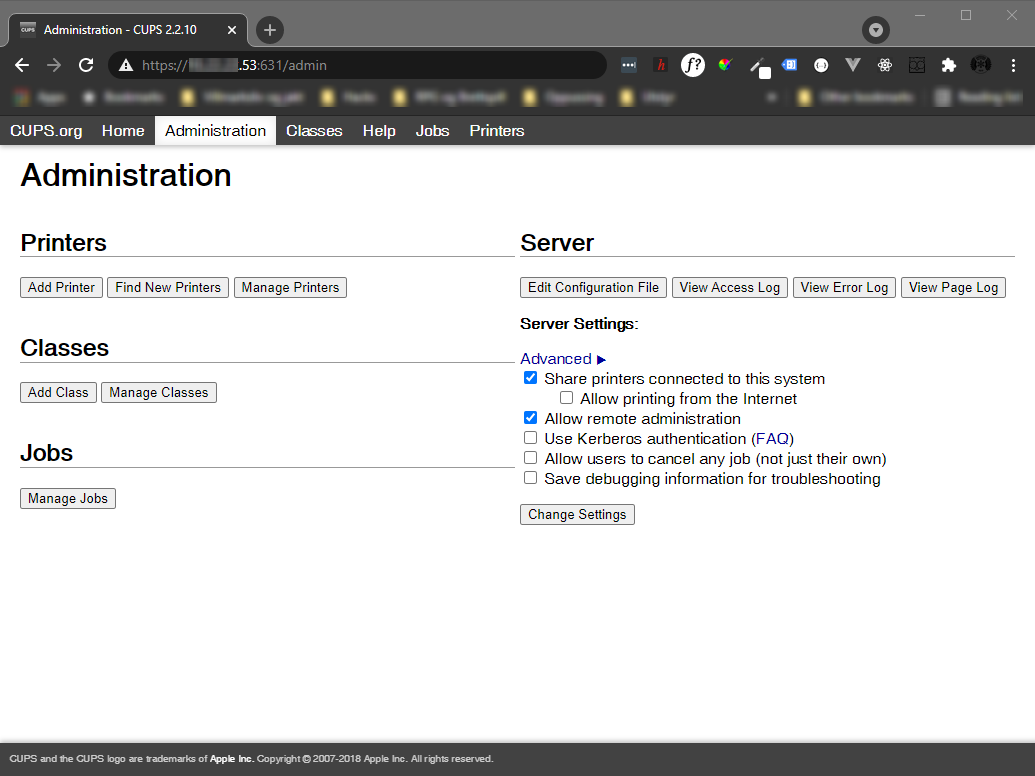Enable Use Kerberos authentication

coord(531,438)
